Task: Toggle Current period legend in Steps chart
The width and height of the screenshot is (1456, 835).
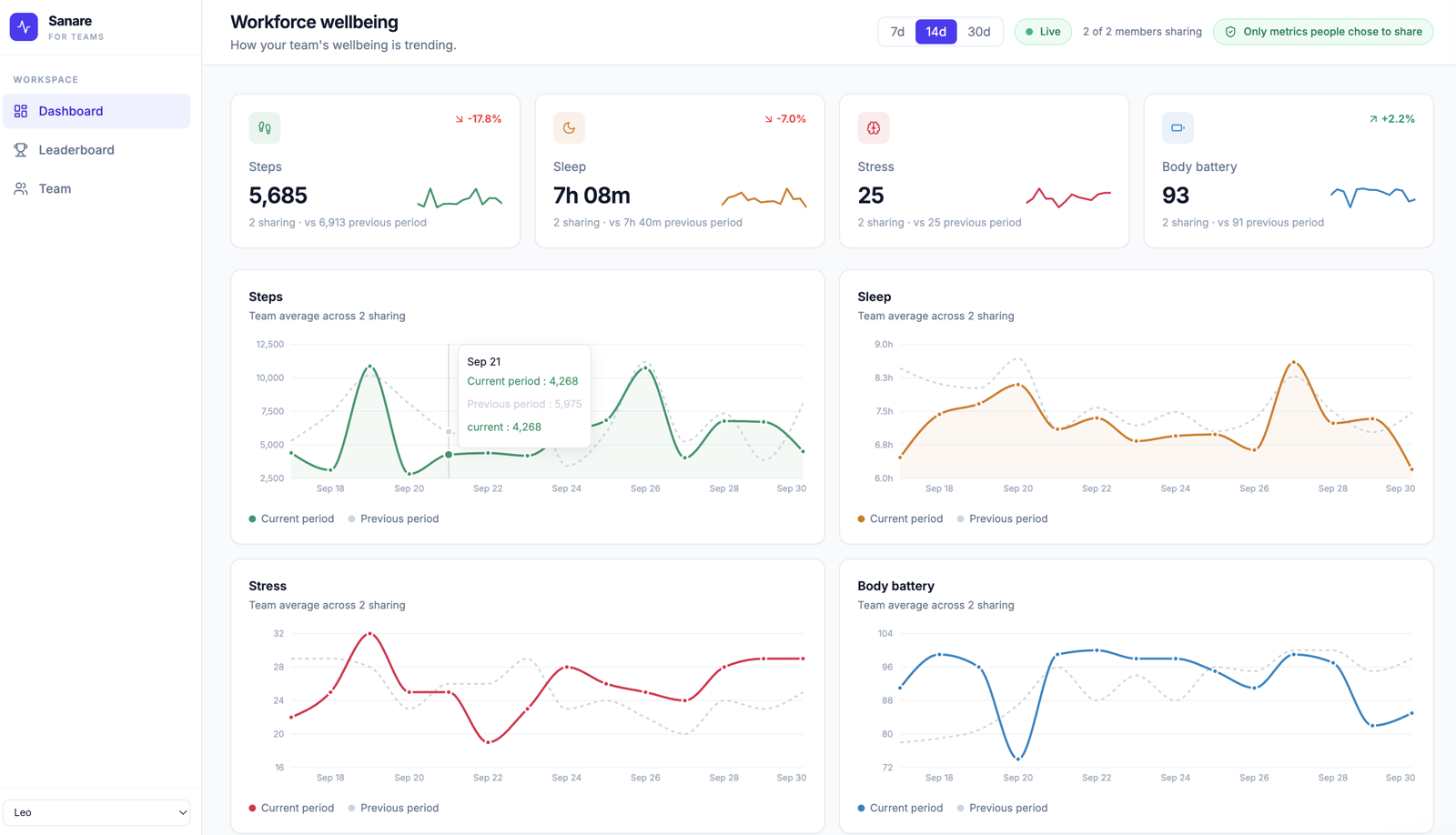Action: (x=291, y=518)
